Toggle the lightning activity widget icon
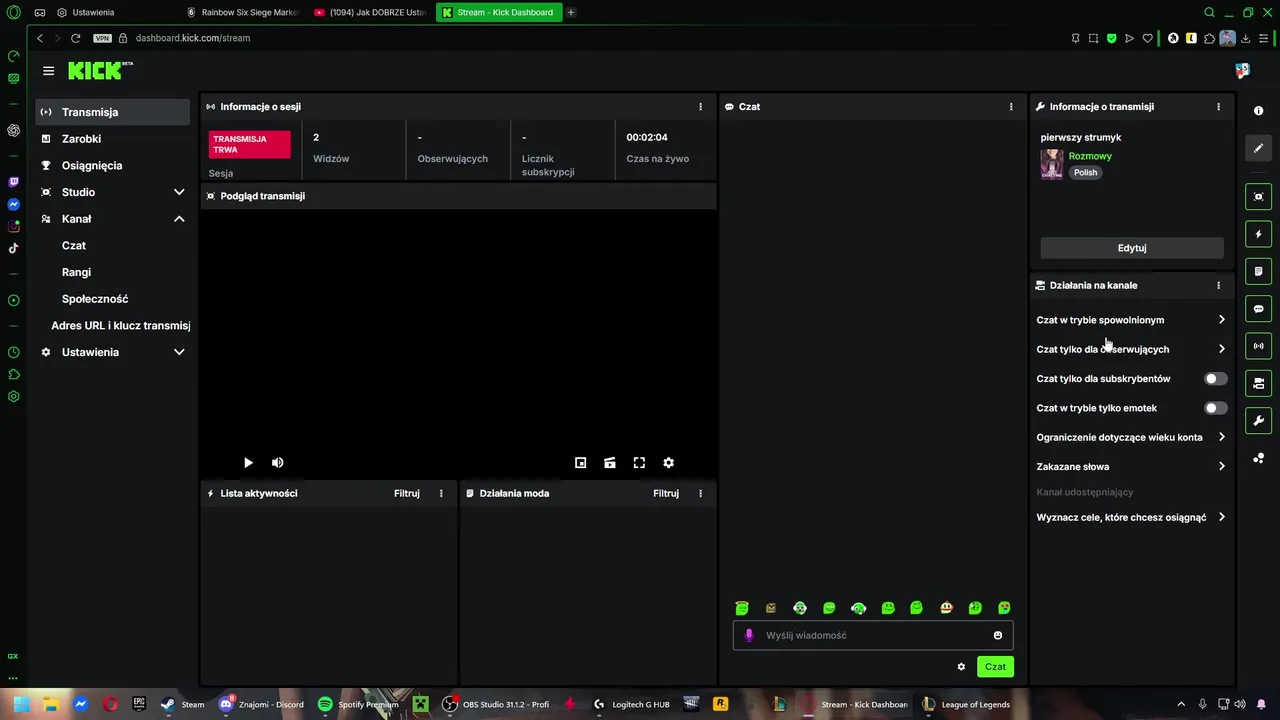Image resolution: width=1280 pixels, height=720 pixels. (1259, 234)
